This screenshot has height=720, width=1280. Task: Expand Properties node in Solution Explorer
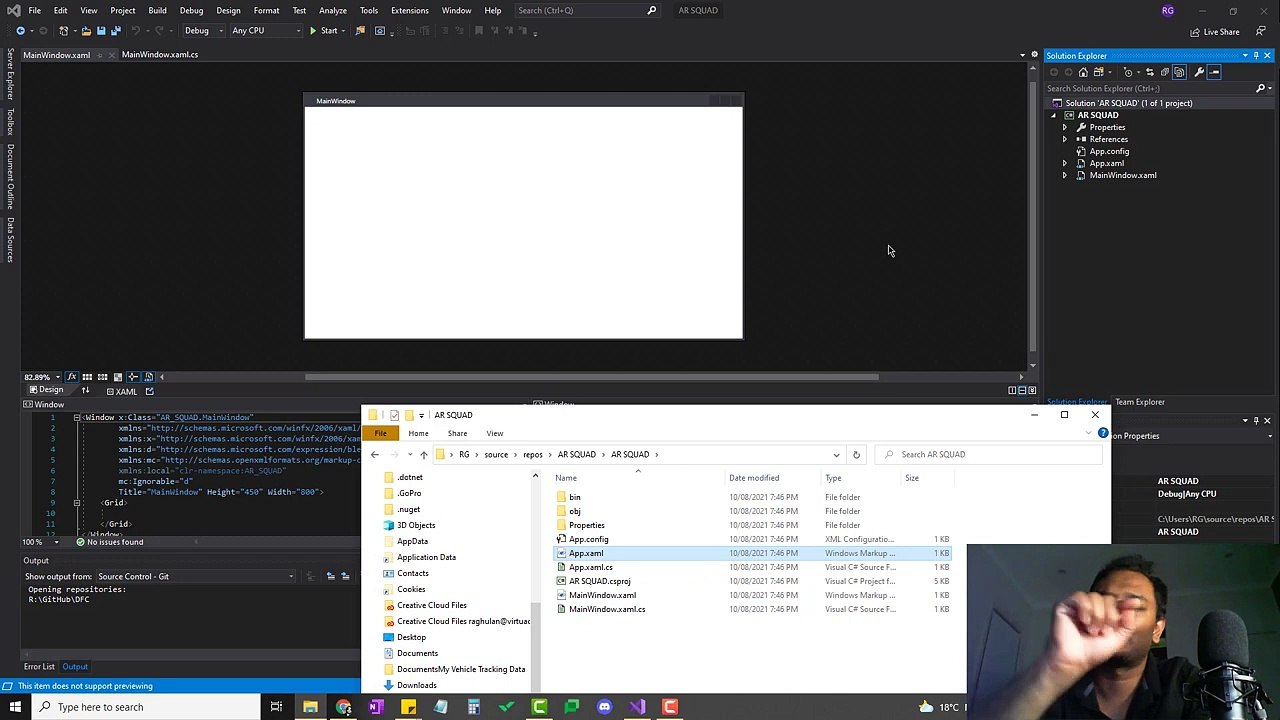coord(1064,127)
